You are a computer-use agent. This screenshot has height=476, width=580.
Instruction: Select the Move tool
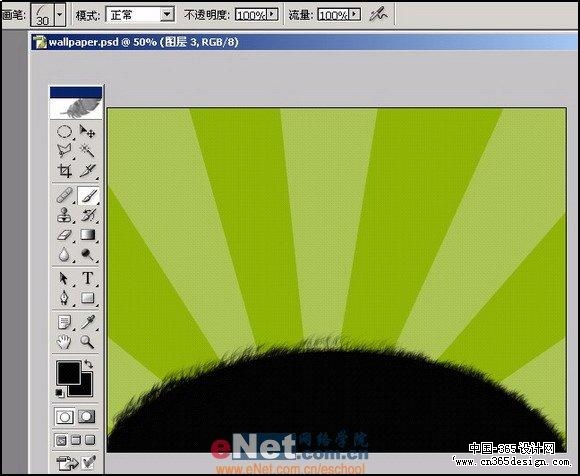tap(87, 131)
